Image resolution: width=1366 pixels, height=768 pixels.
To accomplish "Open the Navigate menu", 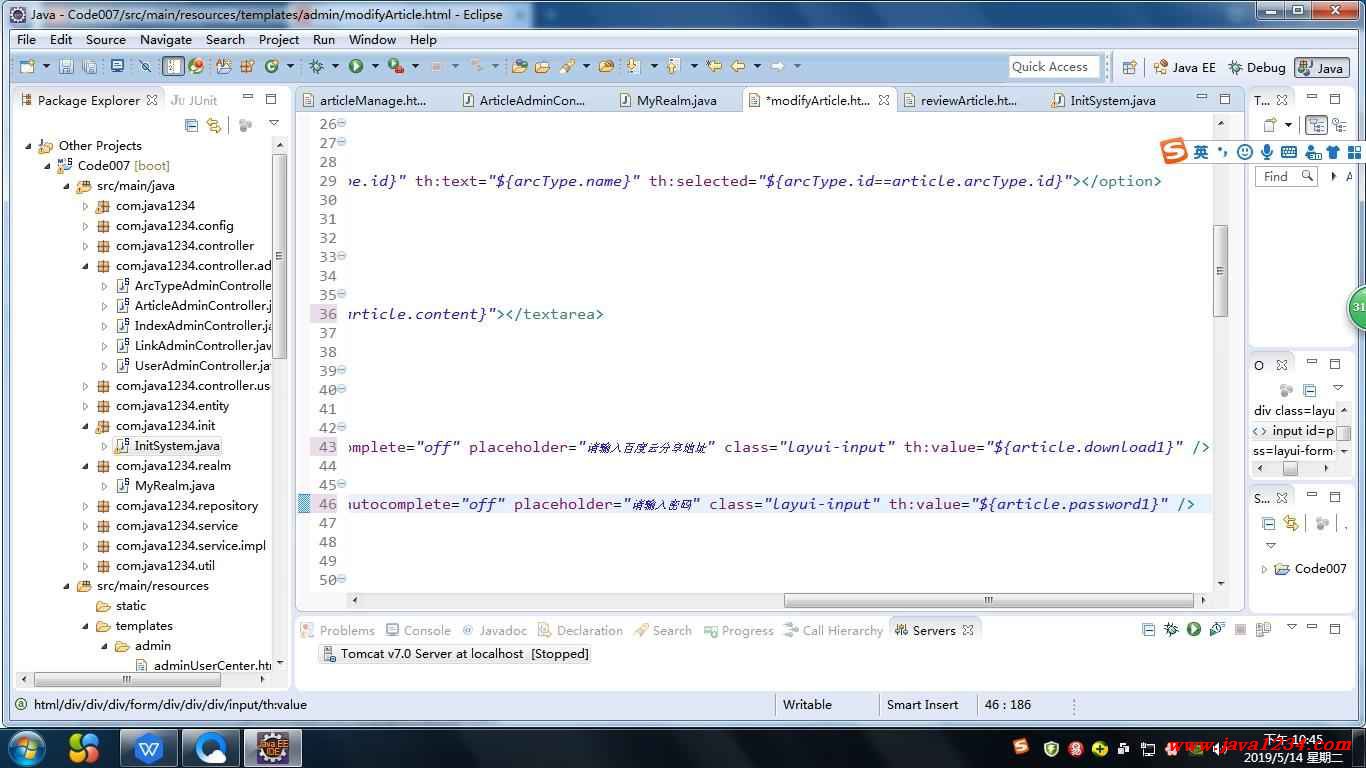I will point(166,40).
